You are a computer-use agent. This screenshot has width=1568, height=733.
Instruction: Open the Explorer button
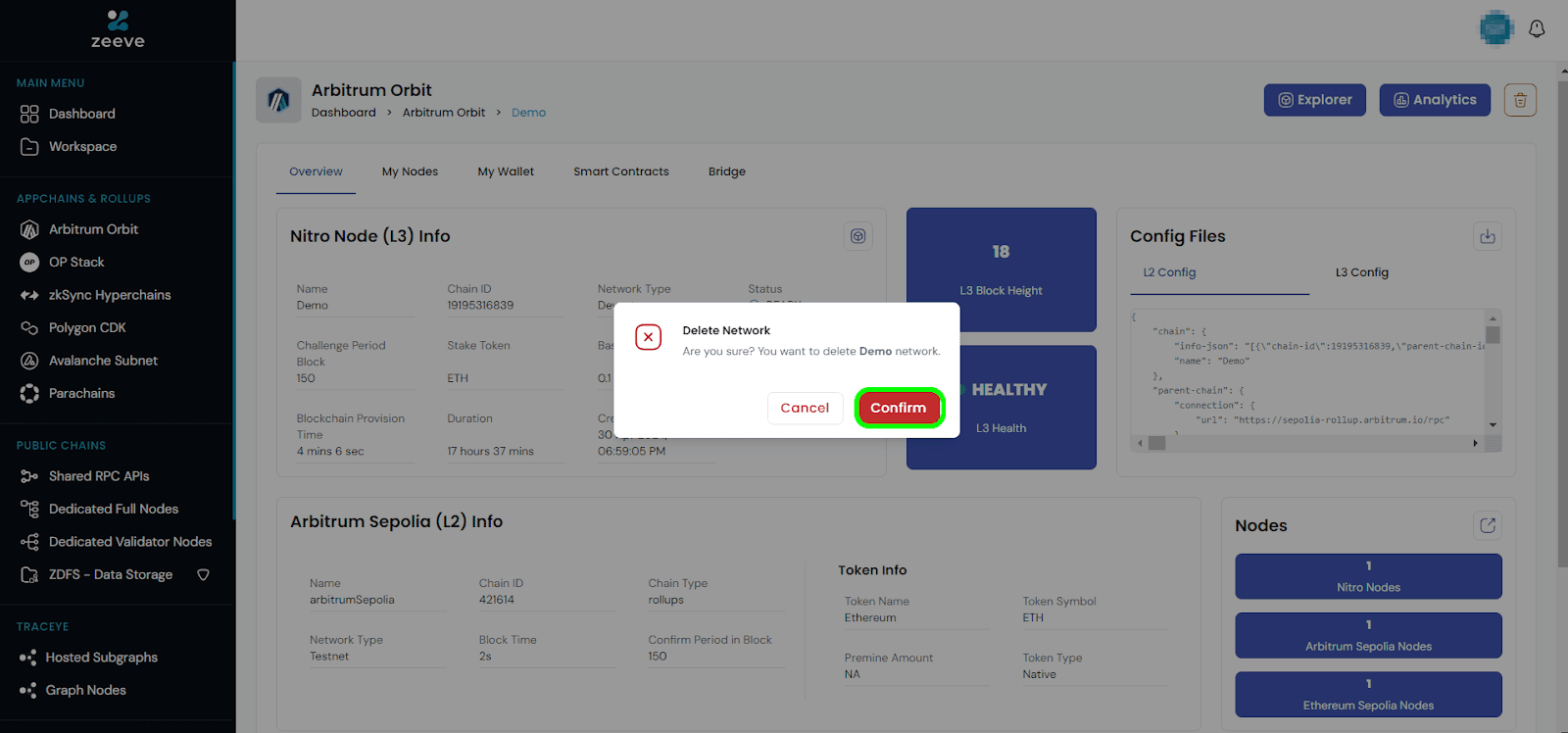tap(1314, 100)
